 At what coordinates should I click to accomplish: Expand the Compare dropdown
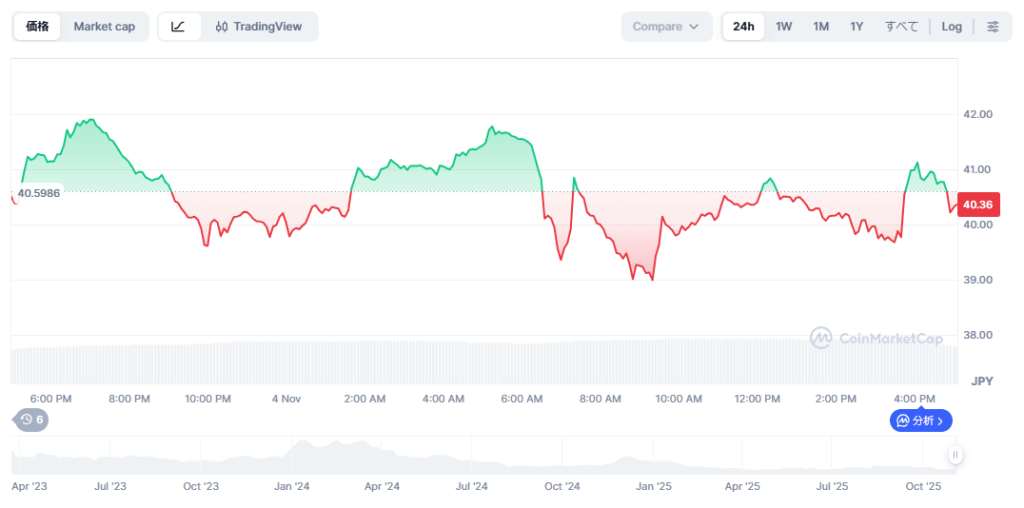tap(666, 27)
